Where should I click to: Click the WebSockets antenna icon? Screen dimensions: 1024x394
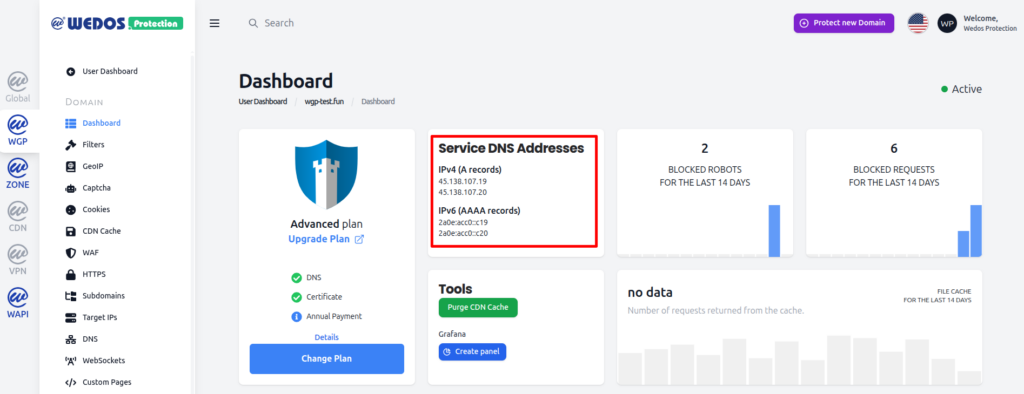[x=71, y=361]
